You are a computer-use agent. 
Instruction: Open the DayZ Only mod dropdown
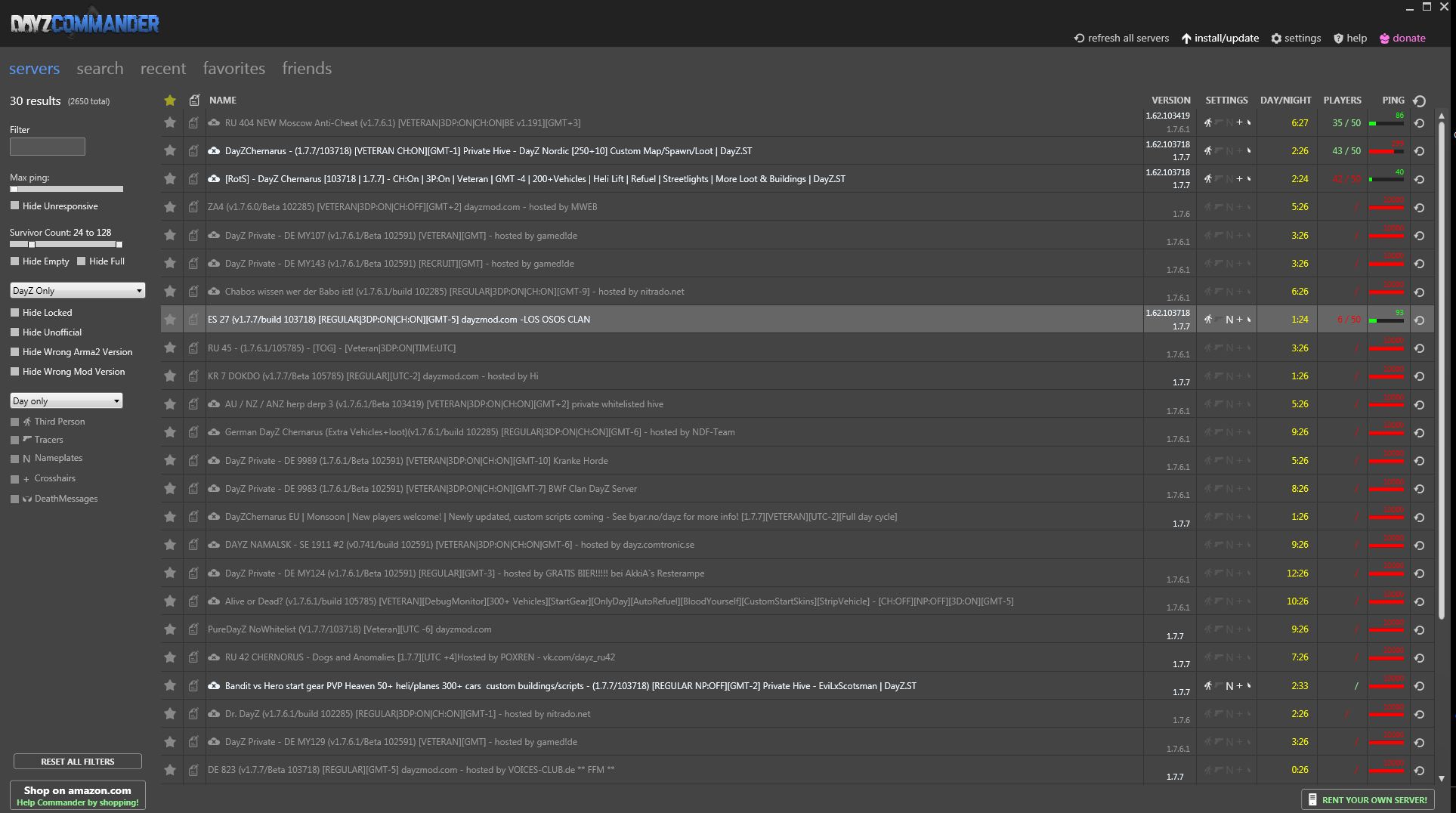click(x=77, y=291)
